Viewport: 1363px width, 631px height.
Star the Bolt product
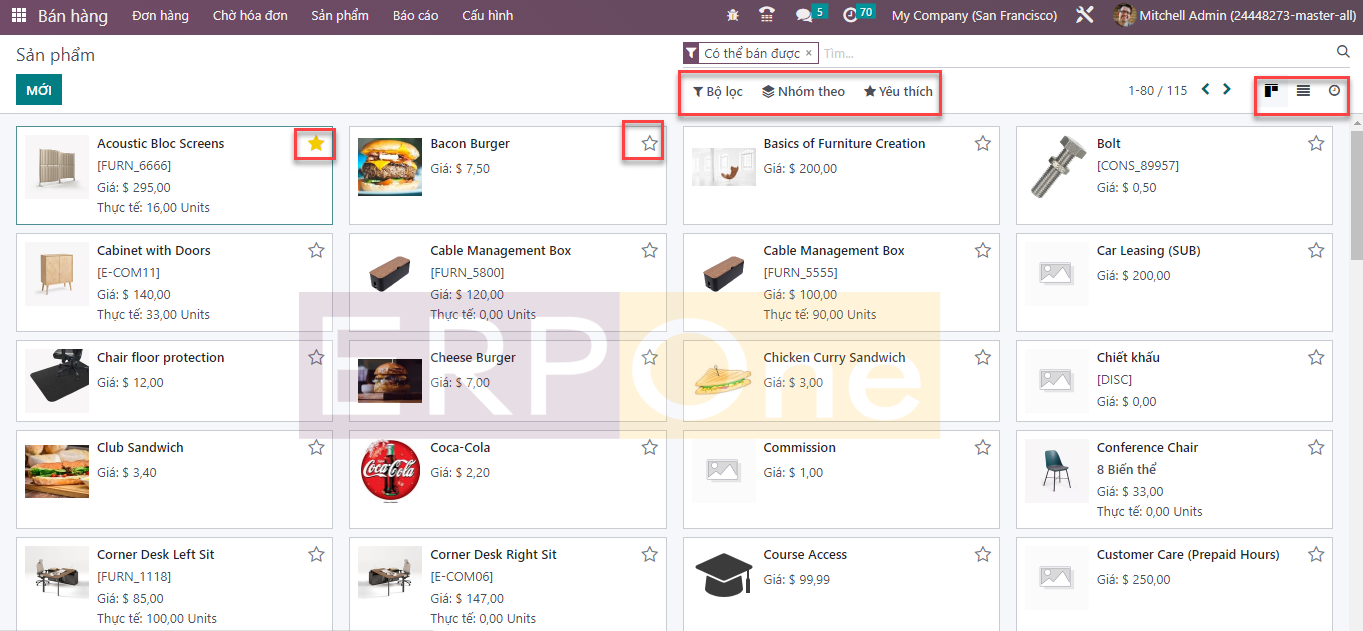[1316, 144]
